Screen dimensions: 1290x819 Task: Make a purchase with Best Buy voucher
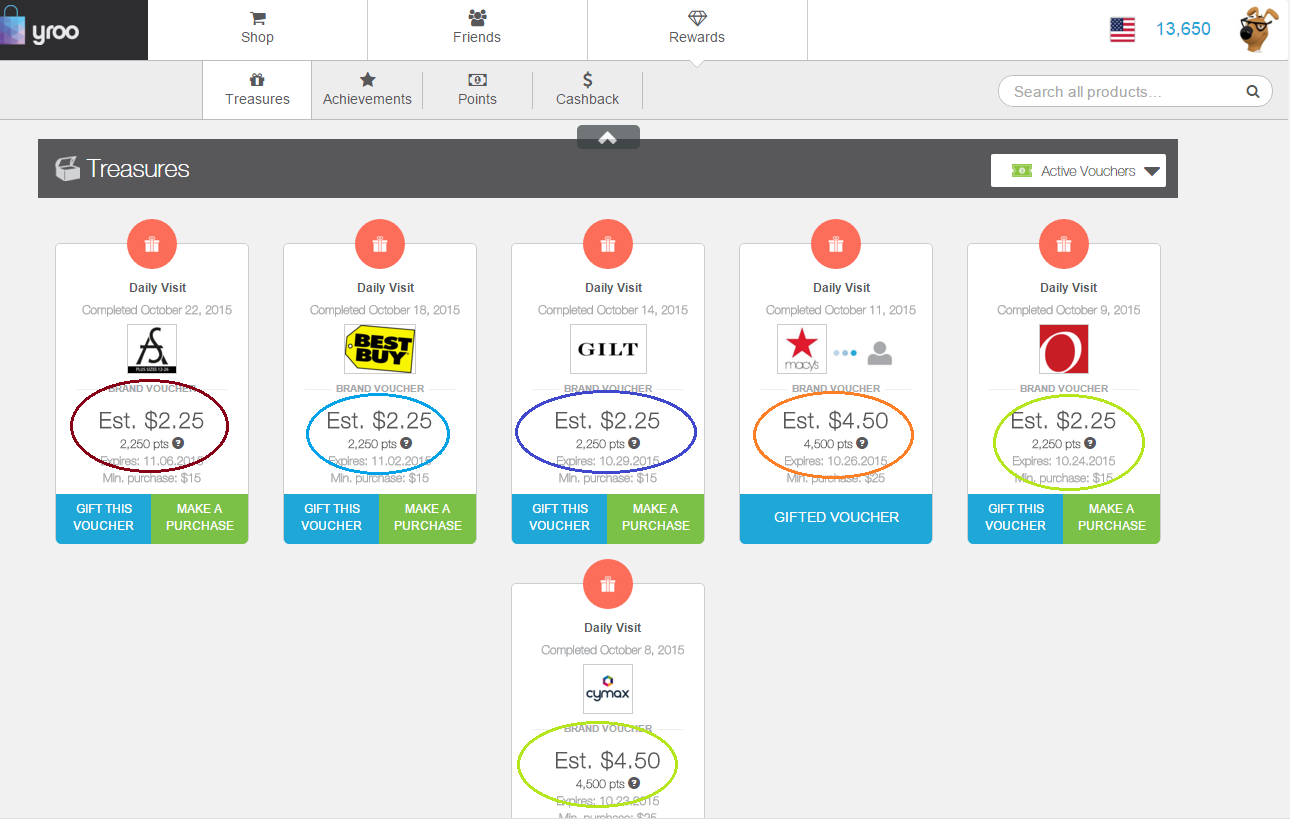(x=428, y=518)
